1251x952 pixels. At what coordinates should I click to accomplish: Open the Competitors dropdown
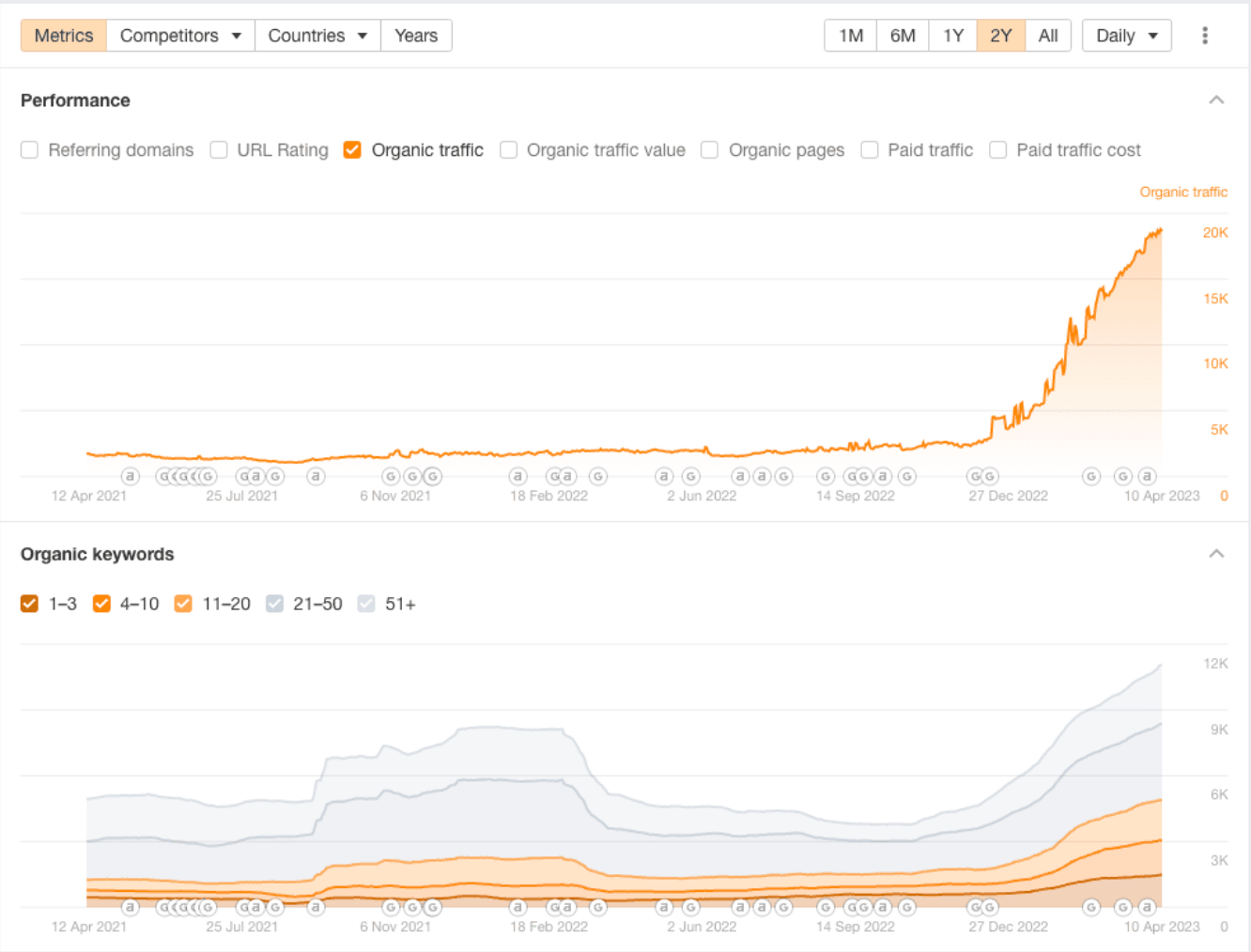180,36
